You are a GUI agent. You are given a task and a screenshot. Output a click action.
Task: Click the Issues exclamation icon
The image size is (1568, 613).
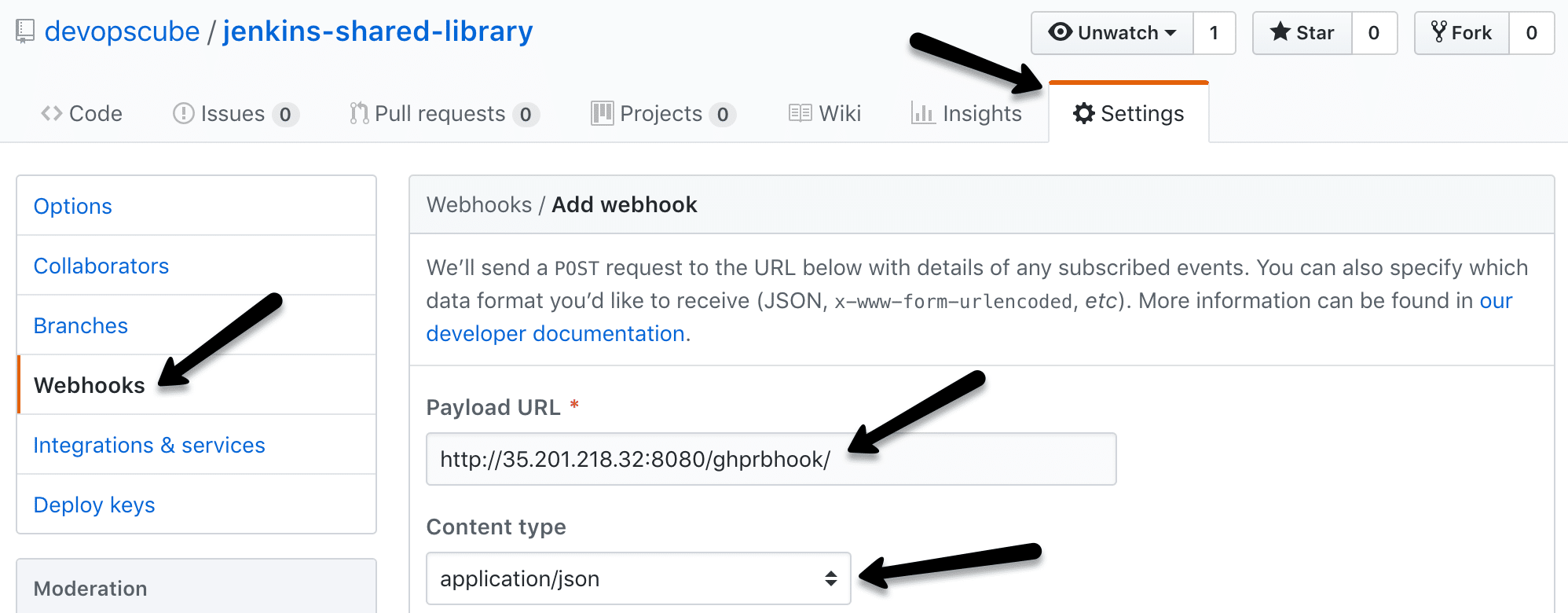click(x=184, y=114)
